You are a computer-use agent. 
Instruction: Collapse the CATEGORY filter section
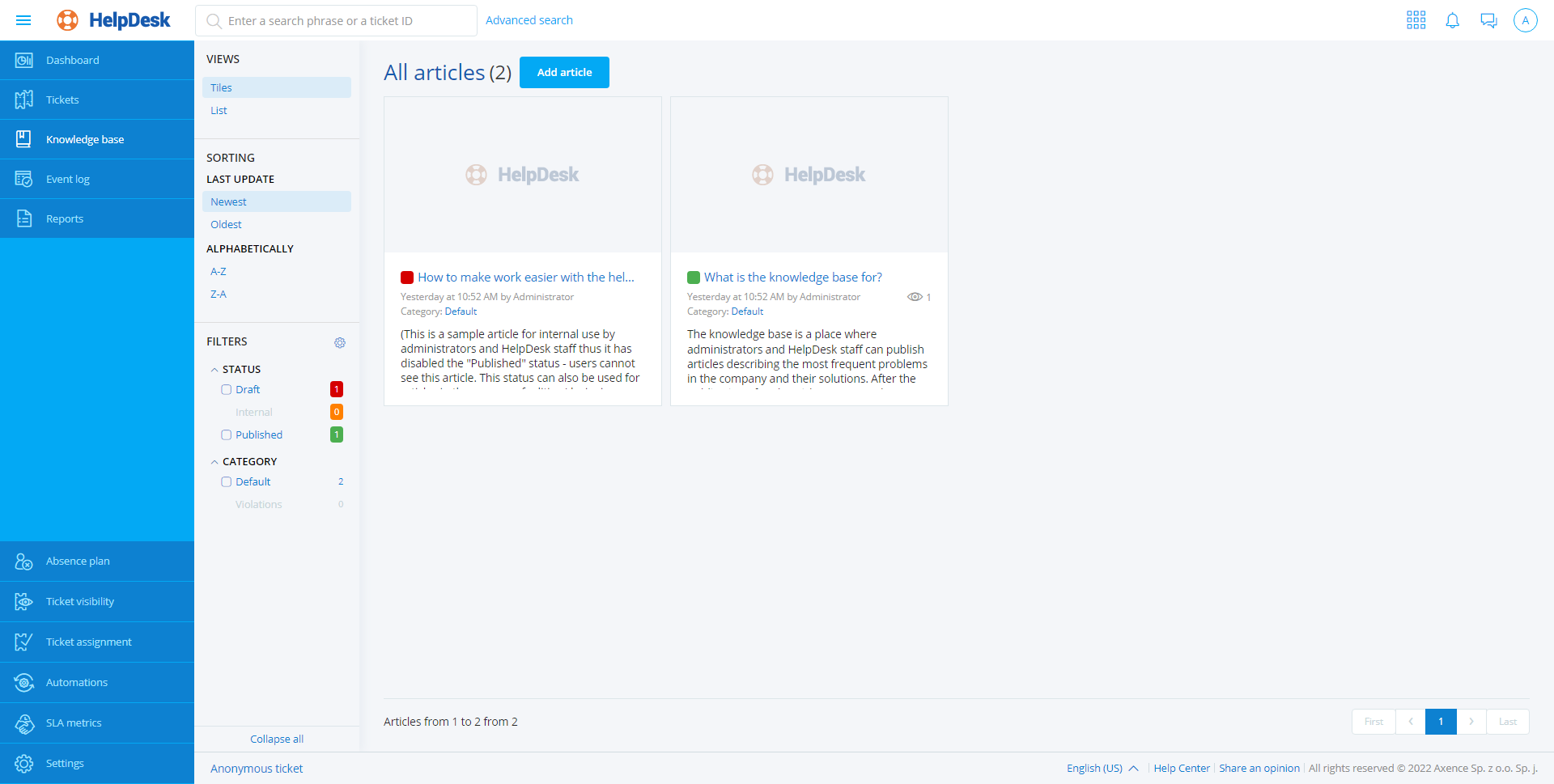click(214, 462)
